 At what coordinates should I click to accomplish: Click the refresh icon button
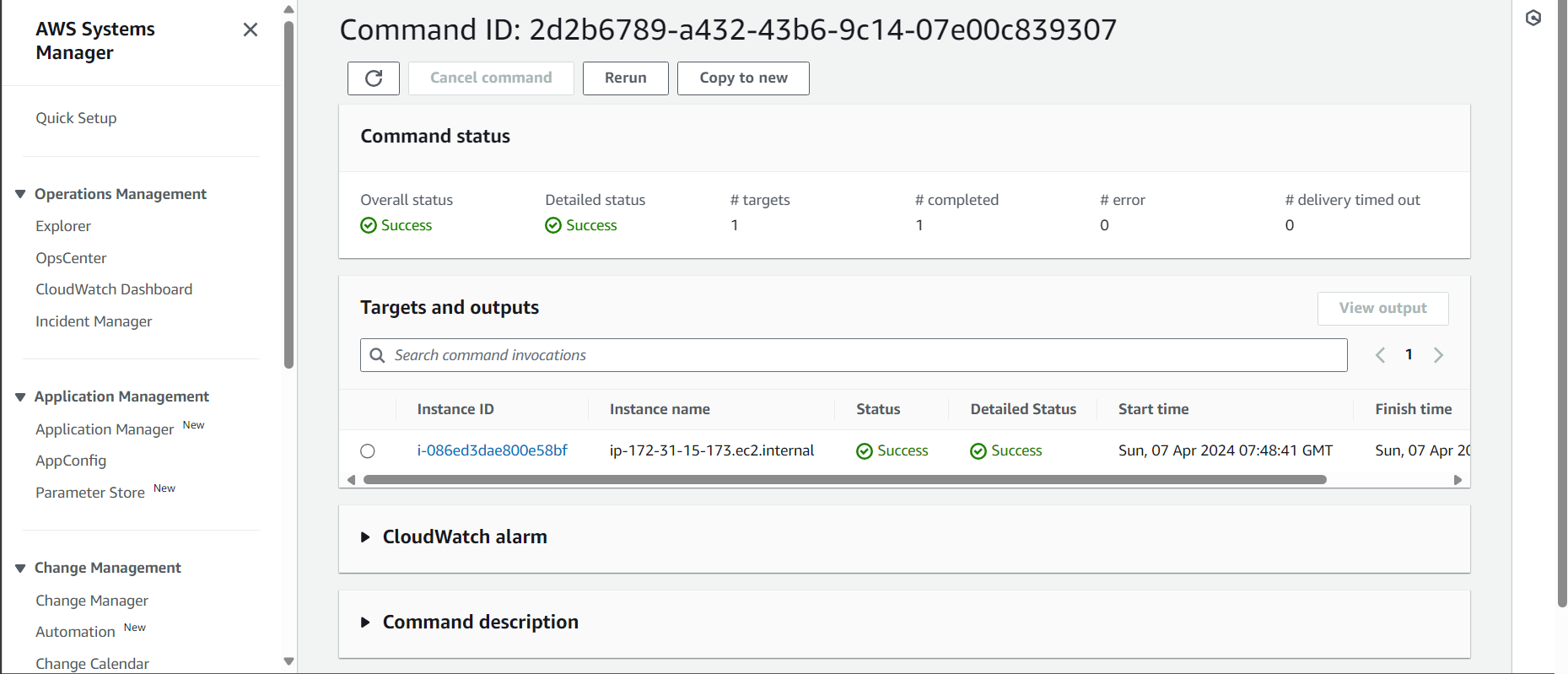(373, 78)
